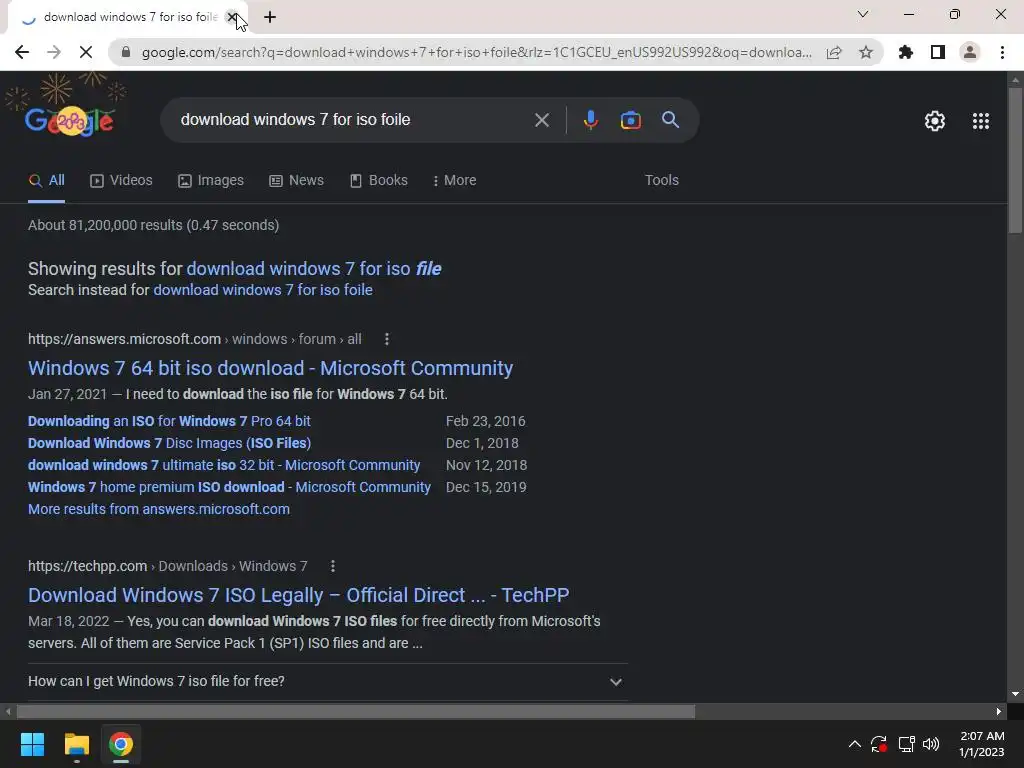
Task: Open taskbar clock showing 2:07 AM
Action: [982, 744]
